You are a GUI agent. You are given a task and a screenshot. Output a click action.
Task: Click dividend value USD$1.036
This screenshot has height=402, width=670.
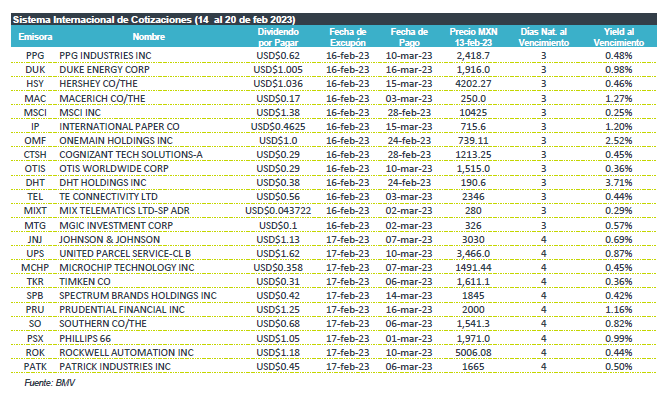coord(278,84)
